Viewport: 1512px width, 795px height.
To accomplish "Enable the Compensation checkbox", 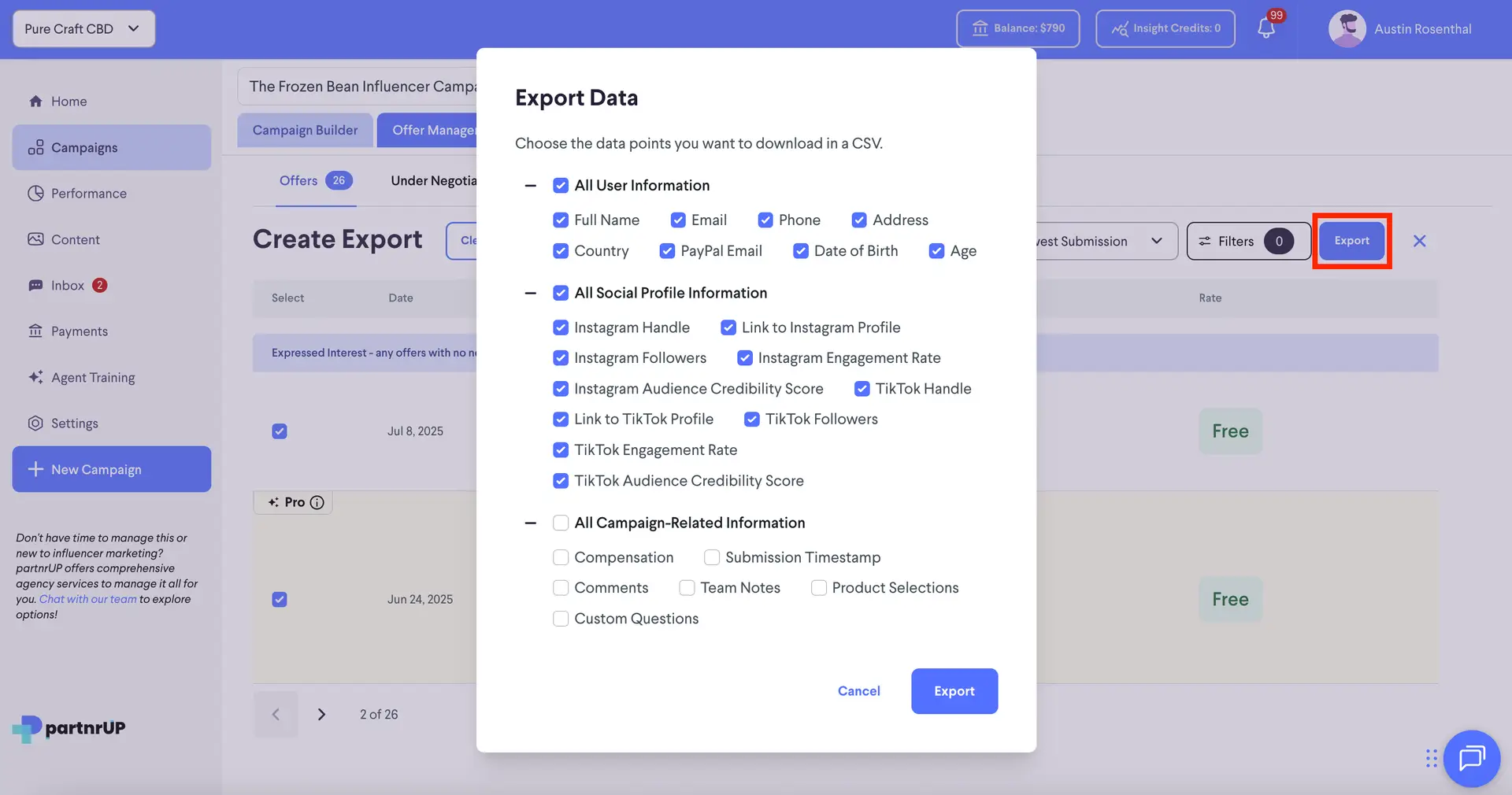I will coord(561,557).
